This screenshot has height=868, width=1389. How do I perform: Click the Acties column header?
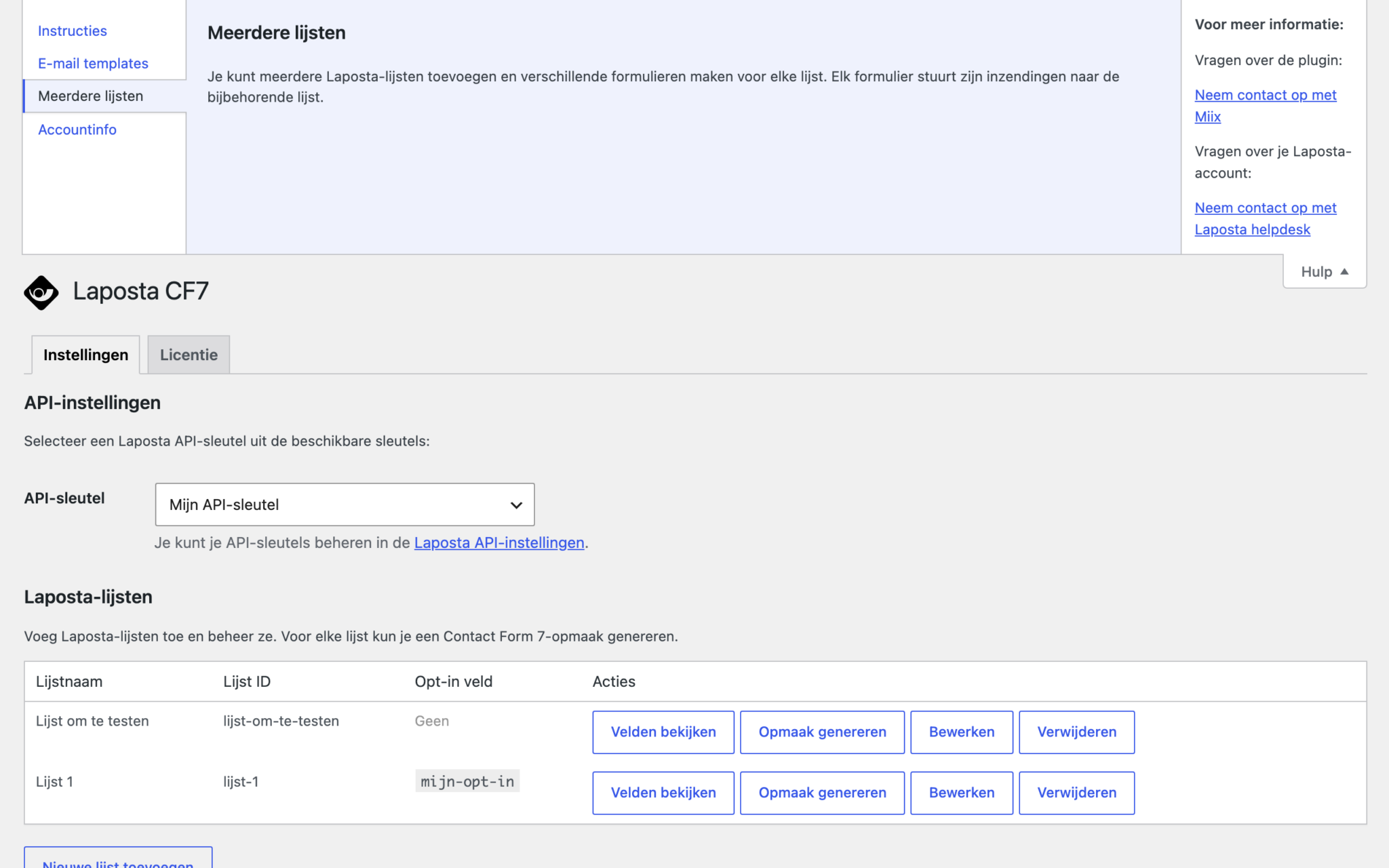614,682
